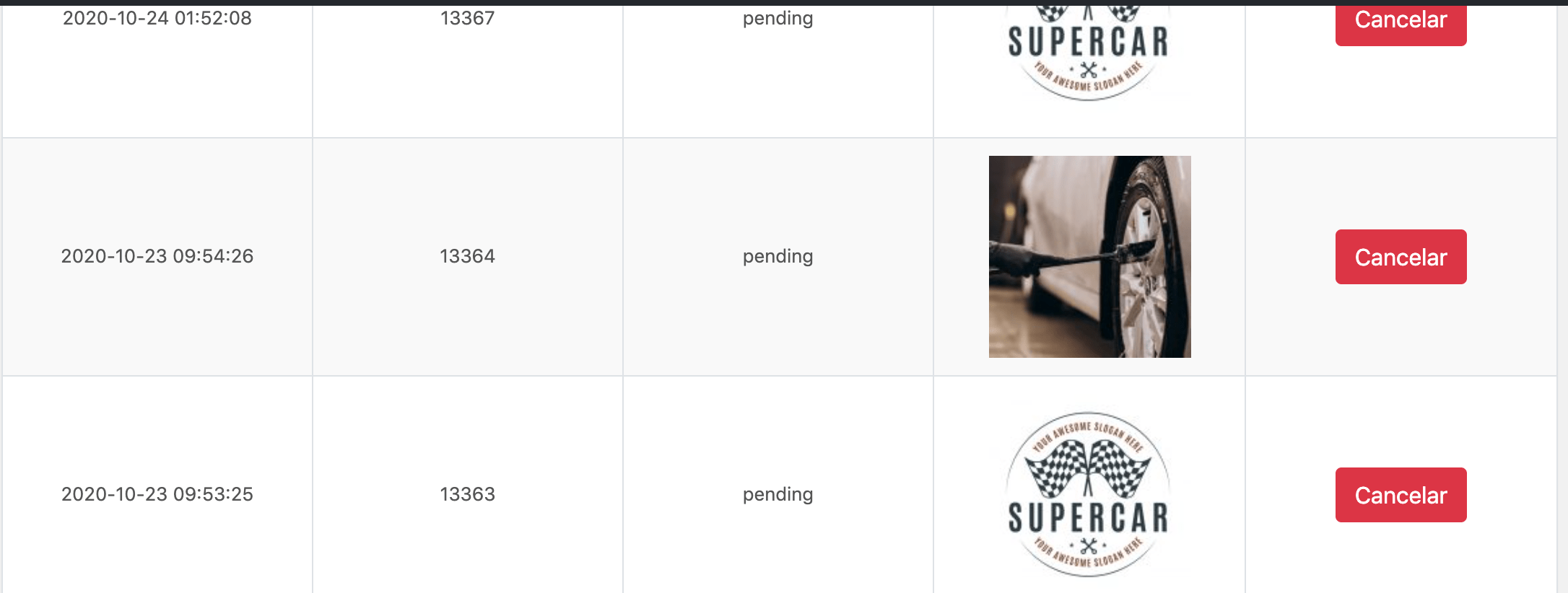Click the SUPERCAR text in the top logo

coord(1089,42)
